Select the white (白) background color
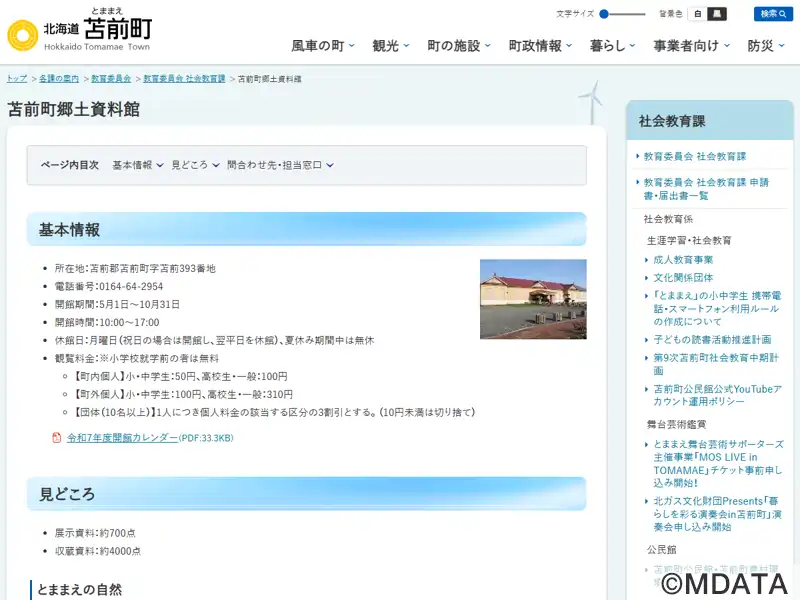The width and height of the screenshot is (800, 600). (698, 14)
